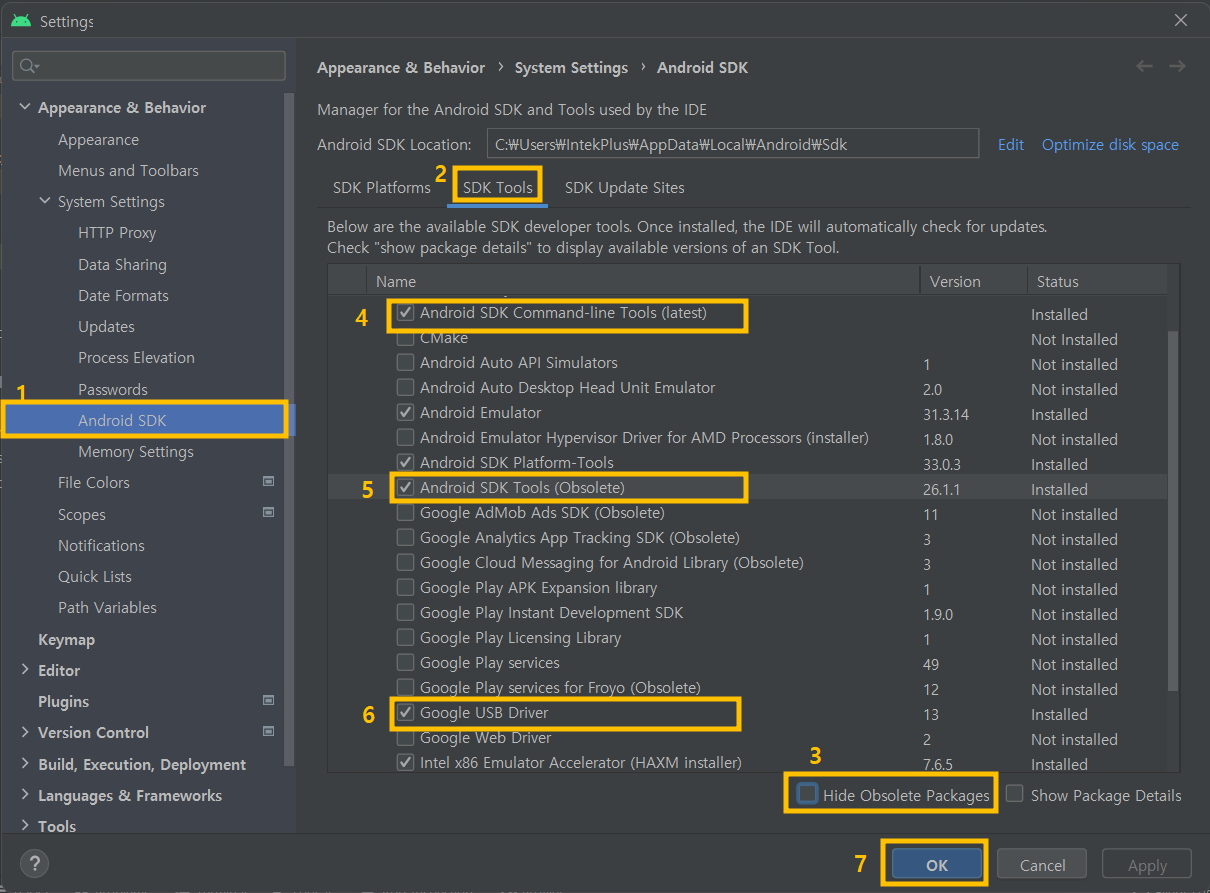
Task: Click the Edit SDK location link
Action: 1011,144
